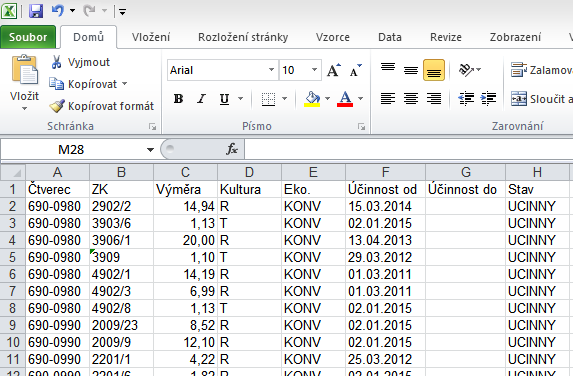This screenshot has height=376, width=573.
Task: Undo the last action
Action: tap(58, 11)
